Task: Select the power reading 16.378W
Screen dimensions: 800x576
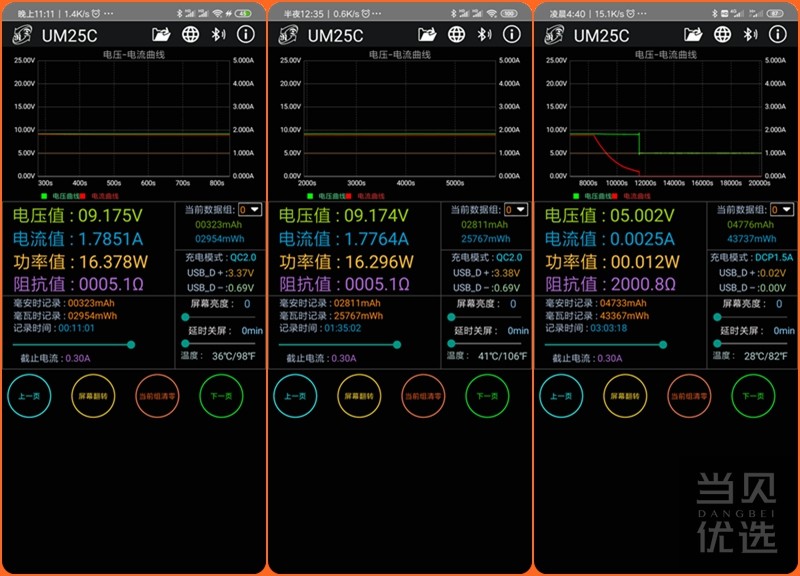Action: pyautogui.click(x=113, y=262)
